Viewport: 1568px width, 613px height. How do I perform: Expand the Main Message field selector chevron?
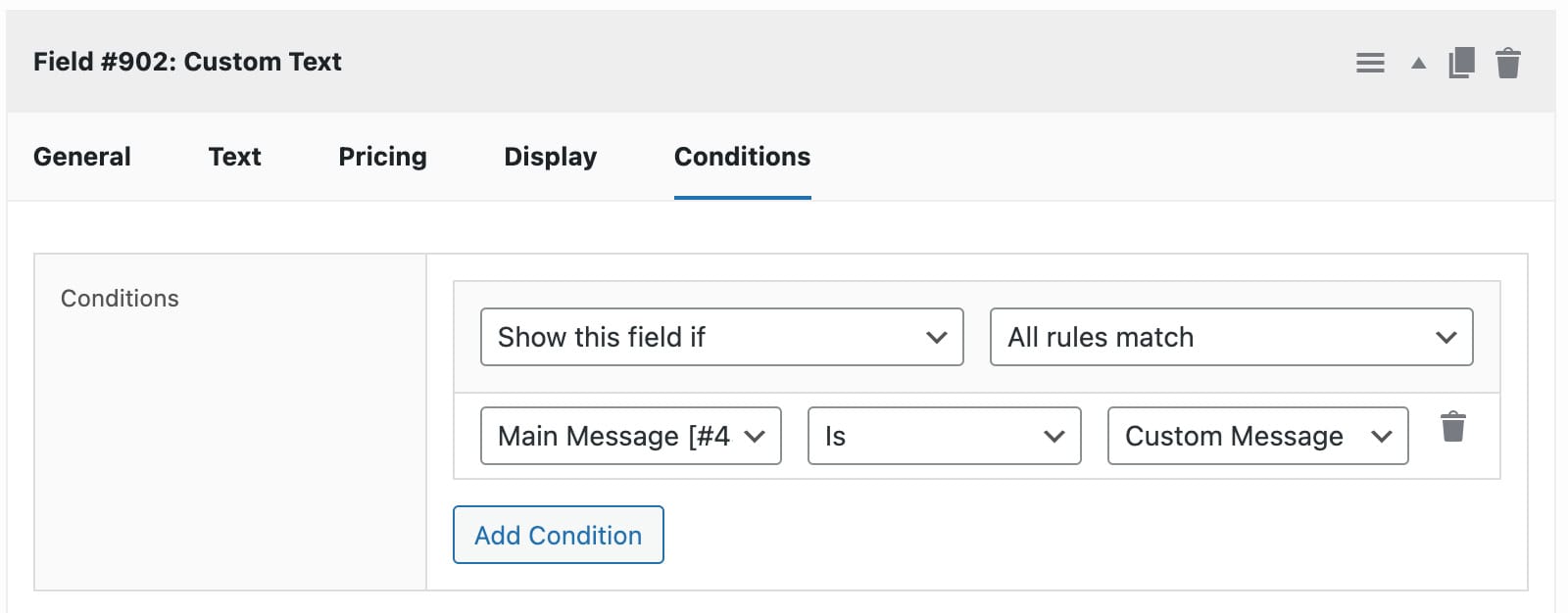pyautogui.click(x=756, y=436)
